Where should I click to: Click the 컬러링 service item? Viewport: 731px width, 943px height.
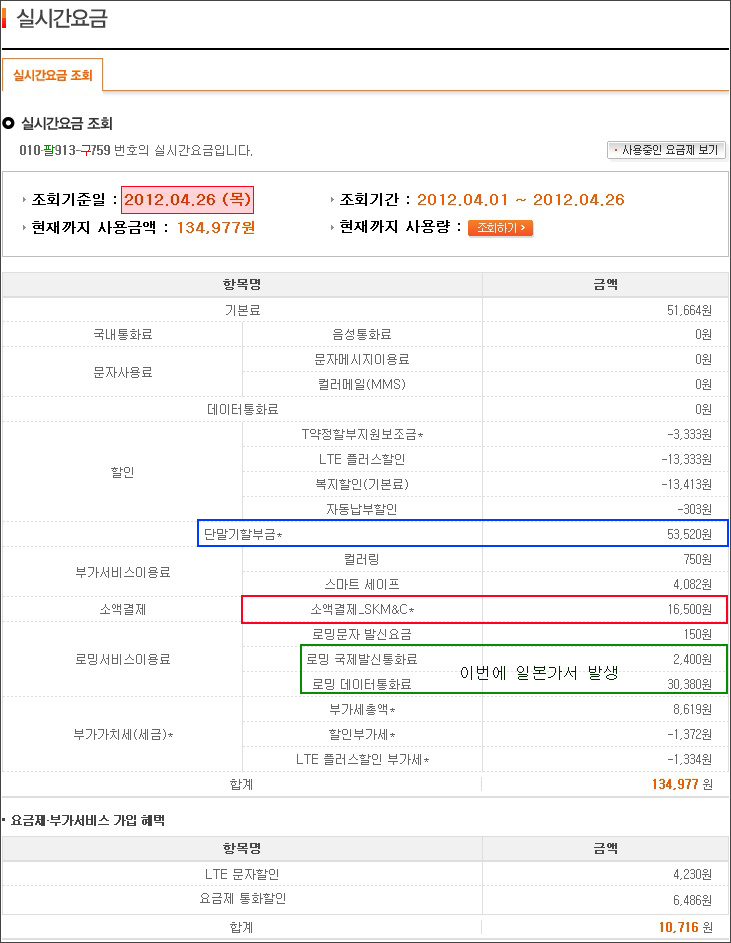coord(361,559)
